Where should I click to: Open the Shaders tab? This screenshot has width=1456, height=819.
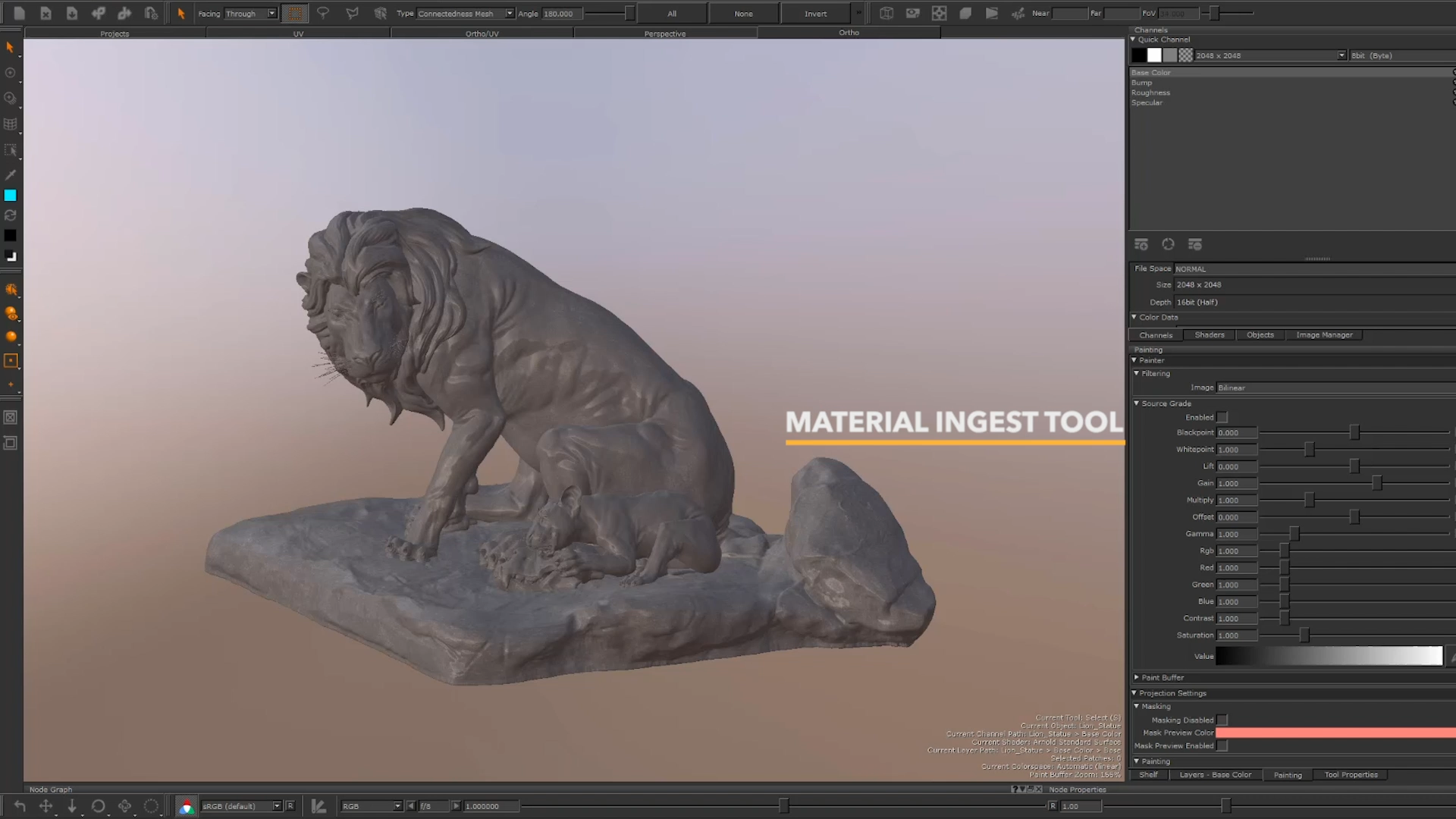tap(1210, 334)
